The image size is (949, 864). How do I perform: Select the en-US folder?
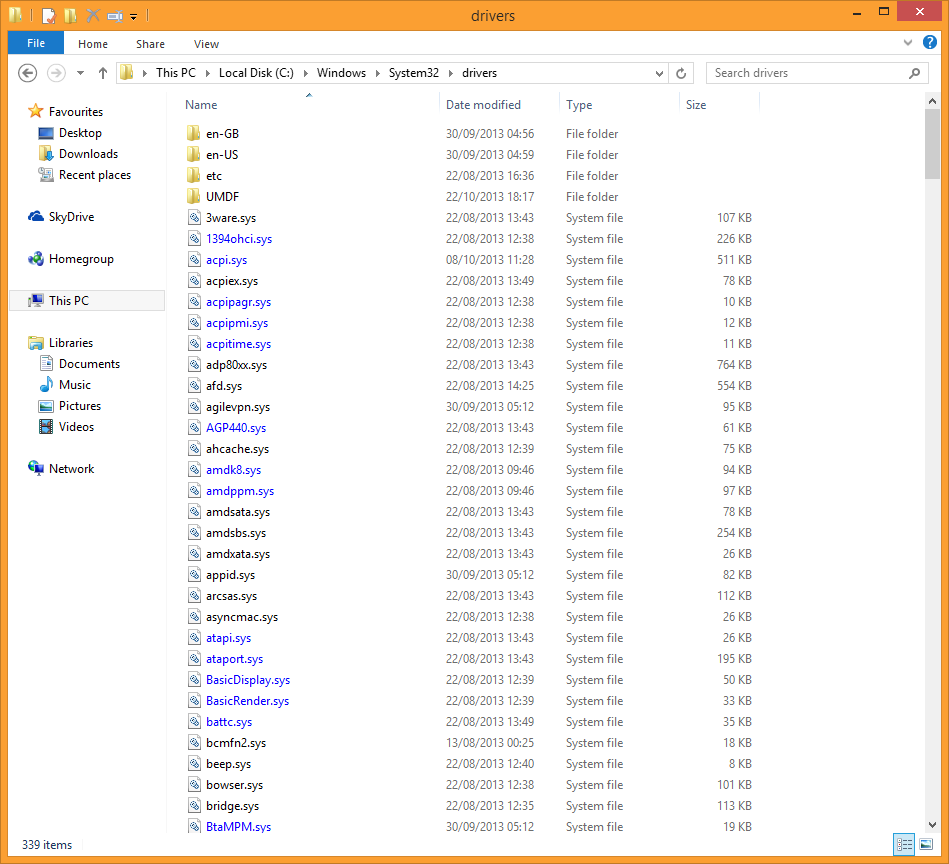tap(222, 155)
